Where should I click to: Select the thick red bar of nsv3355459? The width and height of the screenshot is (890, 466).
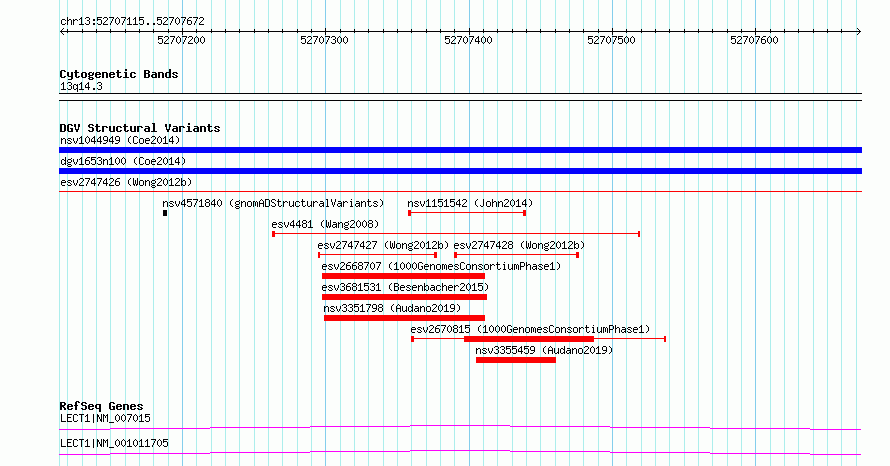pyautogui.click(x=516, y=360)
